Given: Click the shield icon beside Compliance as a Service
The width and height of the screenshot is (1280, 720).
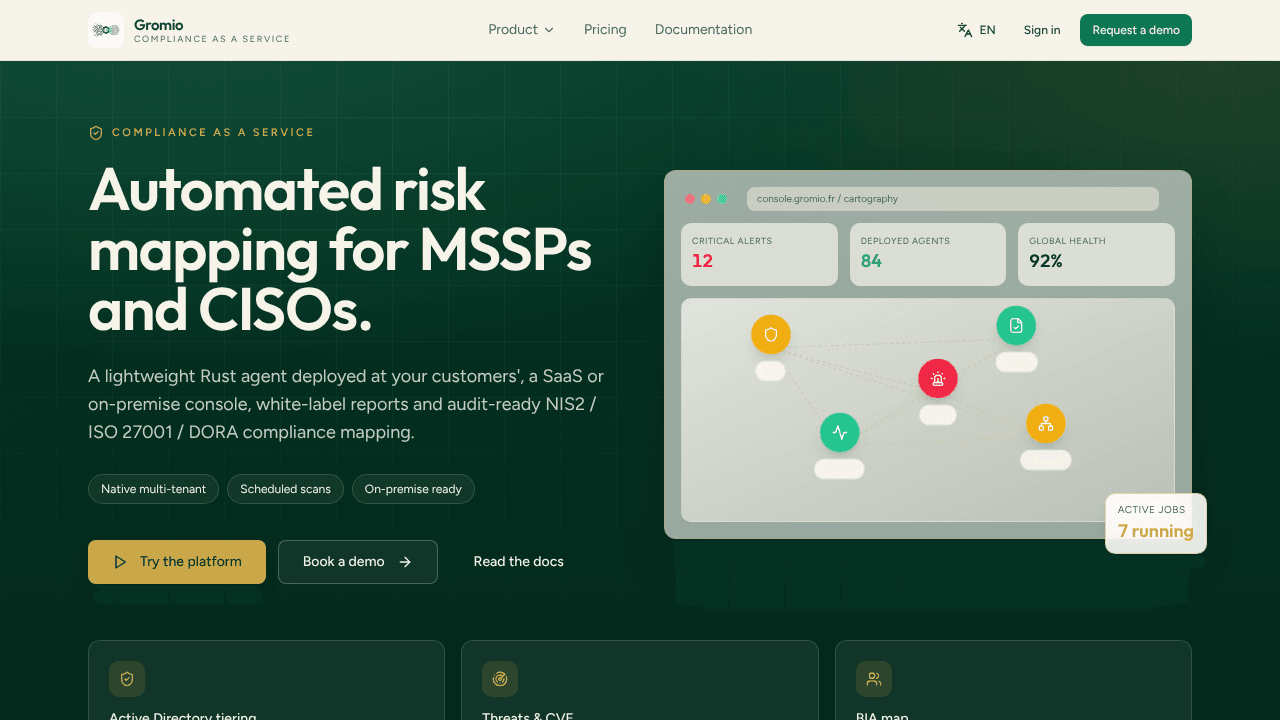Looking at the screenshot, I should tap(96, 133).
